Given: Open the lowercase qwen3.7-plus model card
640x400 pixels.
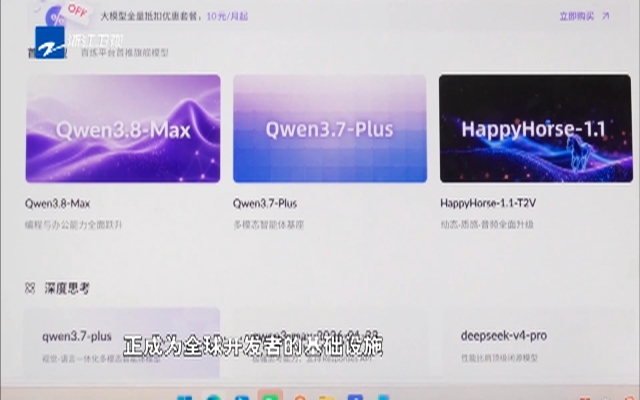Looking at the screenshot, I should click(x=122, y=343).
